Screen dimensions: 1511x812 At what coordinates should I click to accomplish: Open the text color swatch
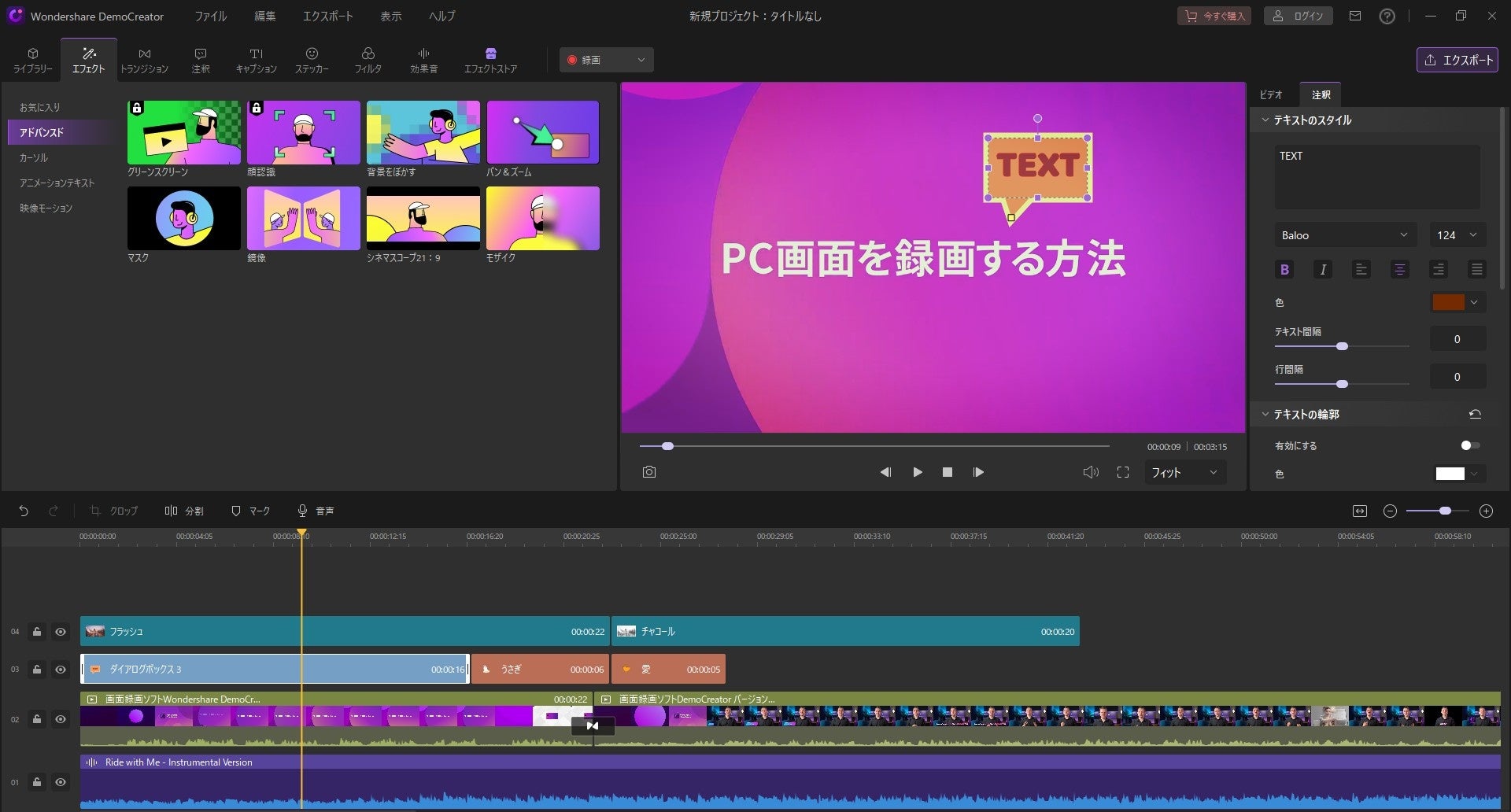tap(1448, 302)
